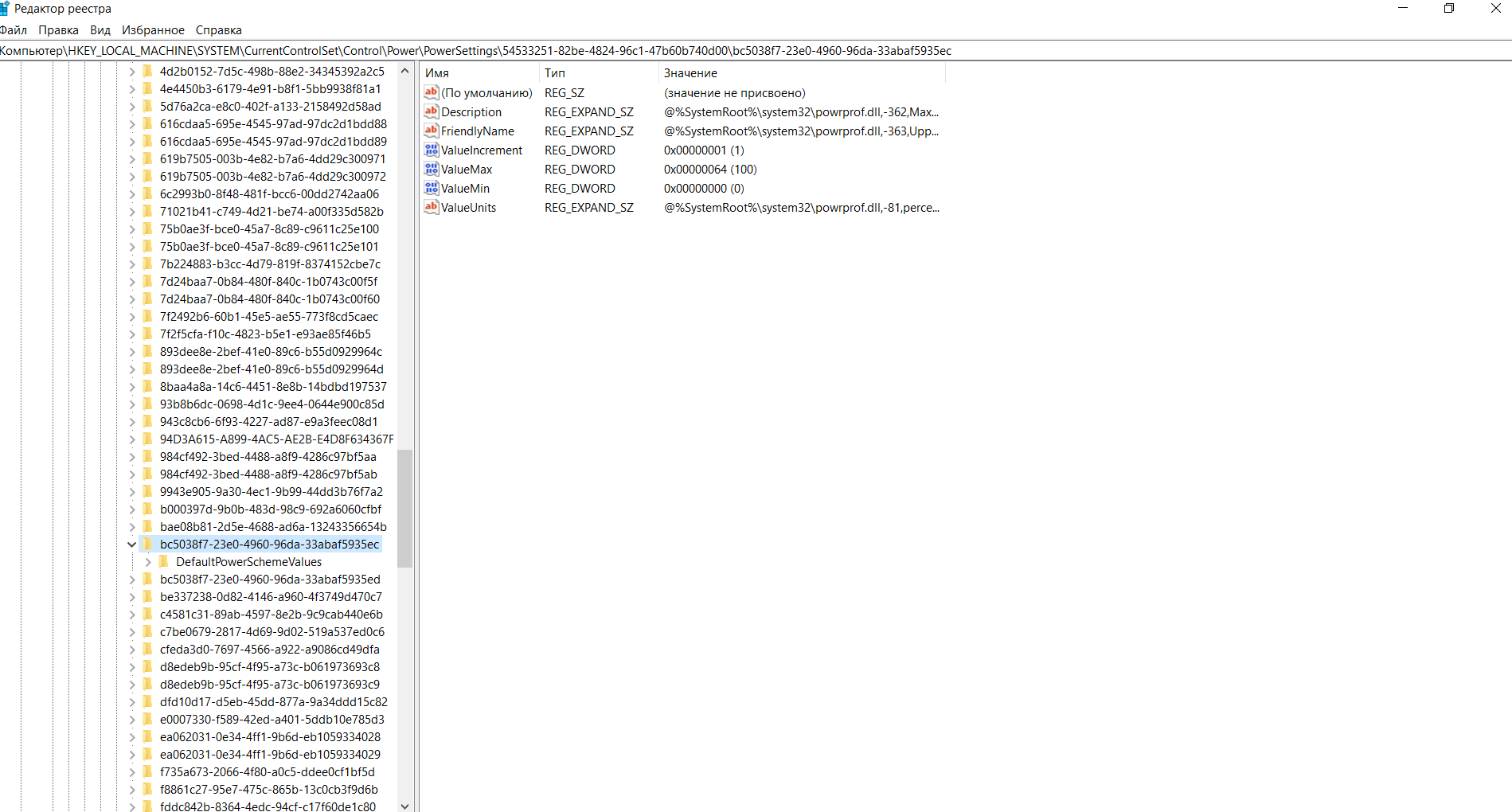Click folder icon of 7b224883-b3cc-4d79-819f-8374152cbe7c

[x=147, y=264]
